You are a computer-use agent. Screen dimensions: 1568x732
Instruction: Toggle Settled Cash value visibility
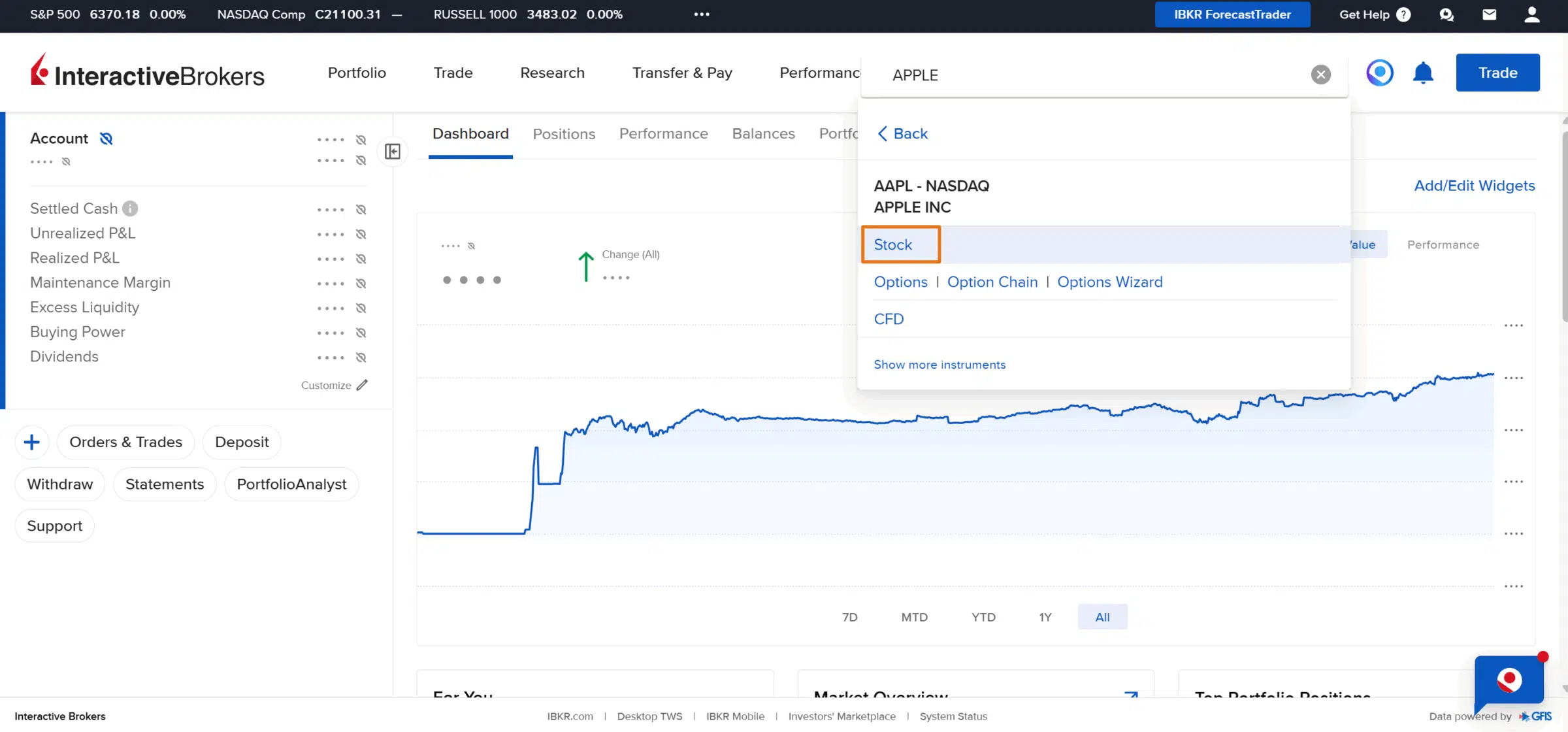click(x=361, y=210)
